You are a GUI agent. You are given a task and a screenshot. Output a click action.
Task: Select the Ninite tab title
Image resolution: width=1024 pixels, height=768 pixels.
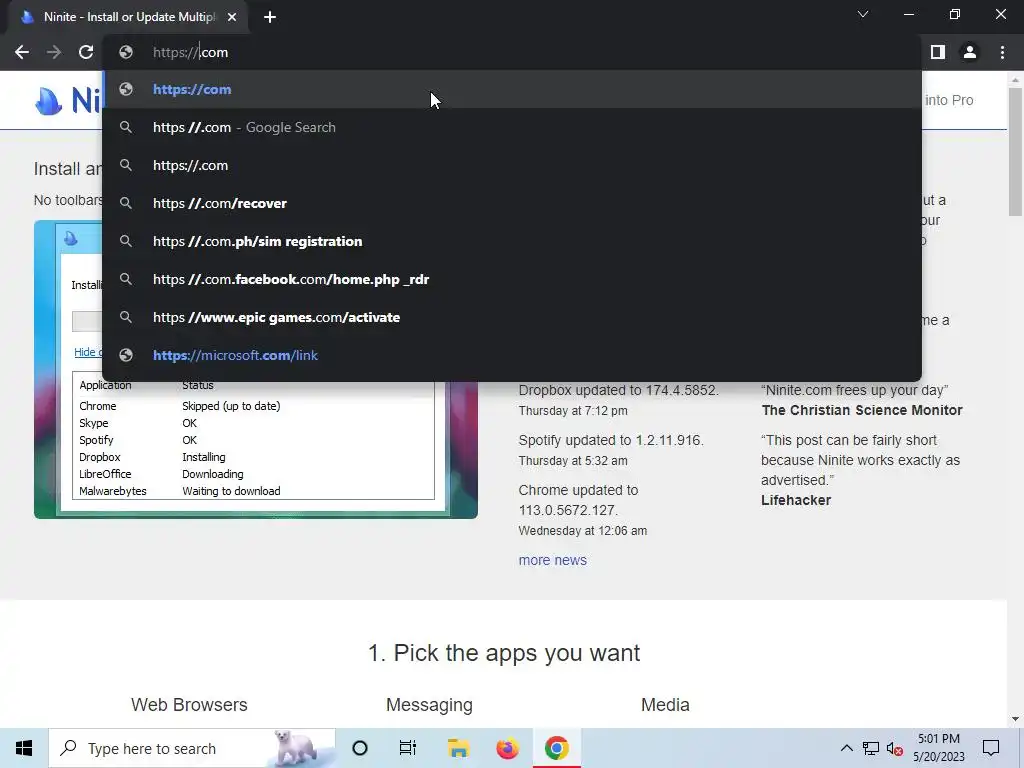click(x=129, y=17)
